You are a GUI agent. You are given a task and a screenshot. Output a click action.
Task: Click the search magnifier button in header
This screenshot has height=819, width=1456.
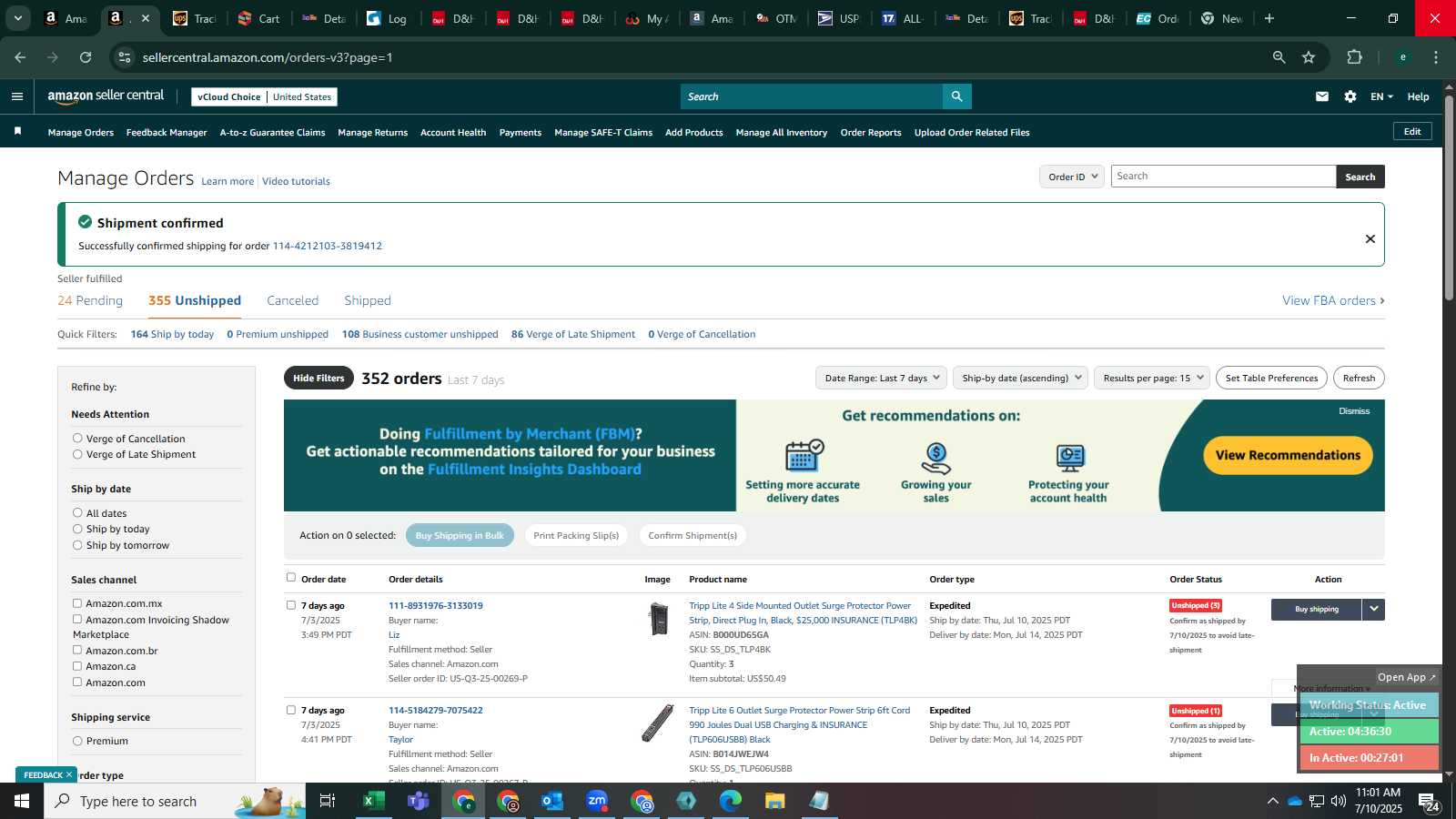tap(956, 96)
